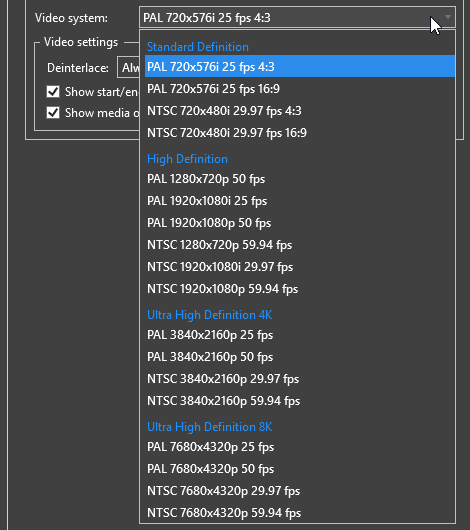Choose NTSC 720x480i 29.97 fps 16:9

click(300, 133)
